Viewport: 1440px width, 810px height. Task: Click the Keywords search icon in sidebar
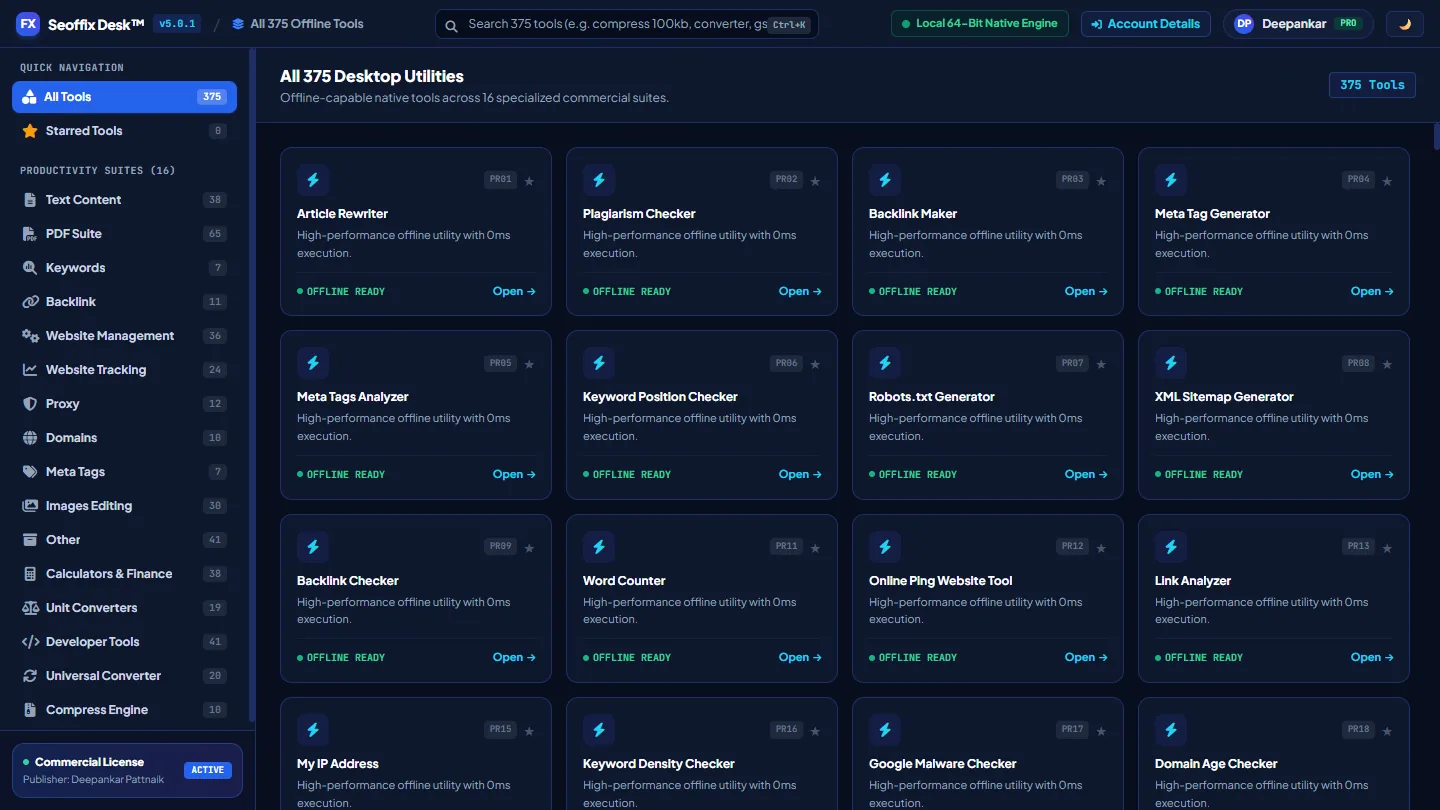pyautogui.click(x=30, y=268)
